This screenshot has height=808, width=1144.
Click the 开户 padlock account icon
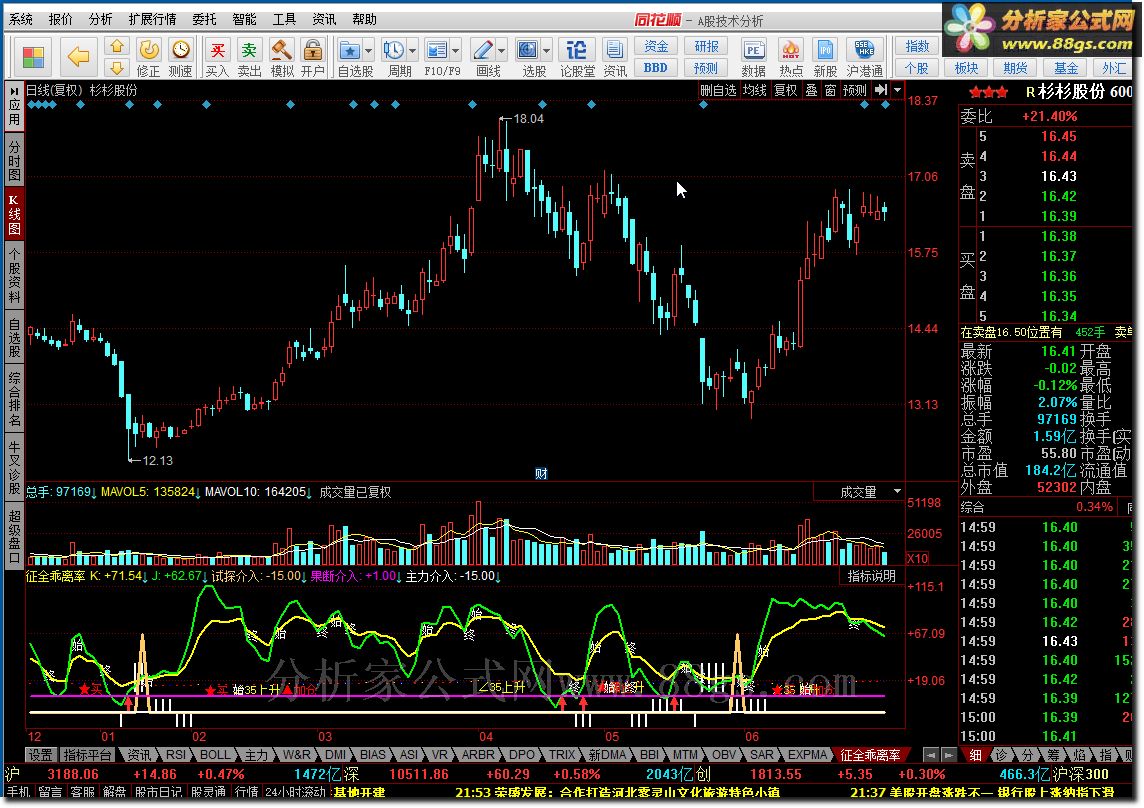click(312, 50)
